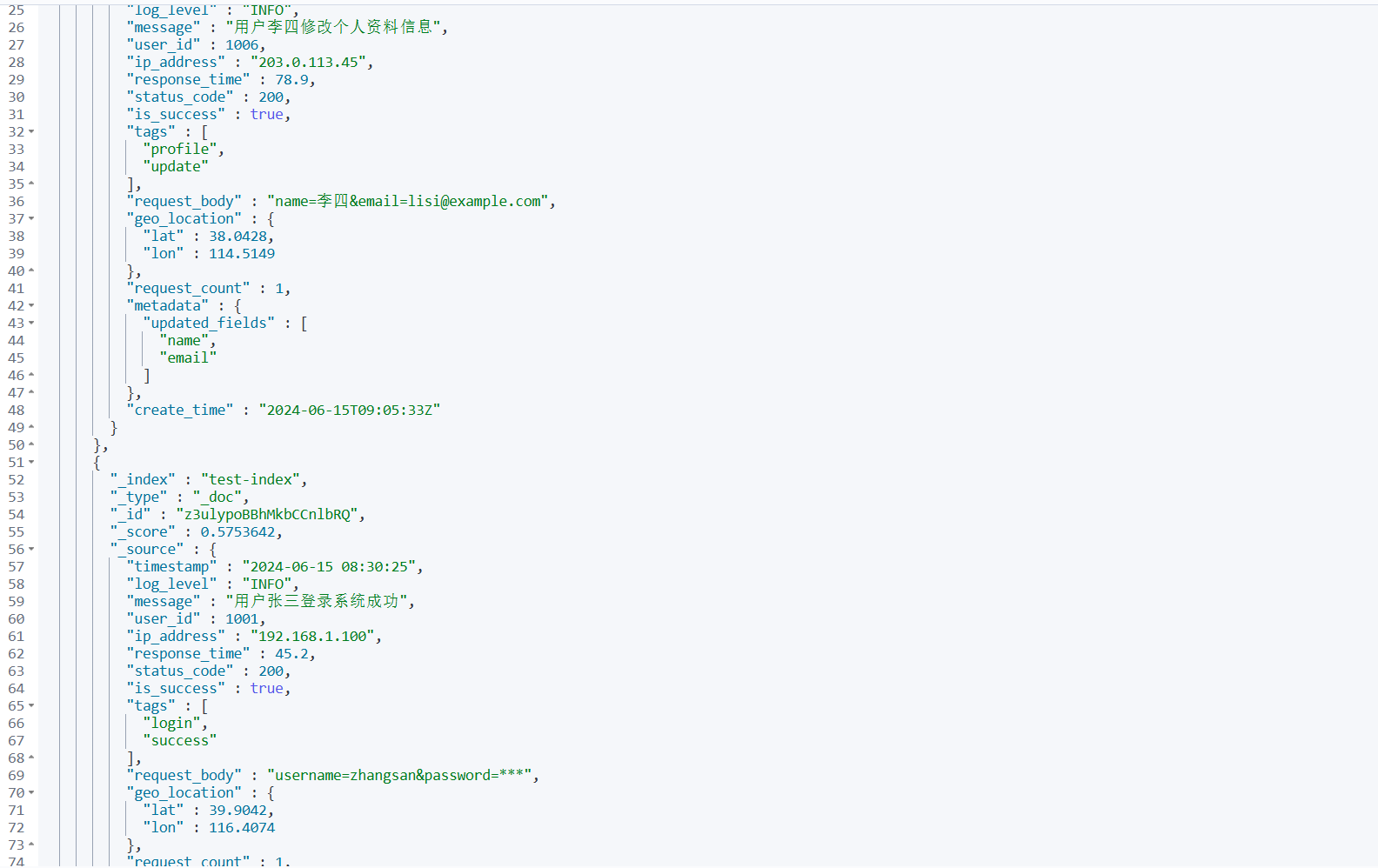1378x868 pixels.
Task: Click response_time value 45.2
Action: [x=291, y=653]
